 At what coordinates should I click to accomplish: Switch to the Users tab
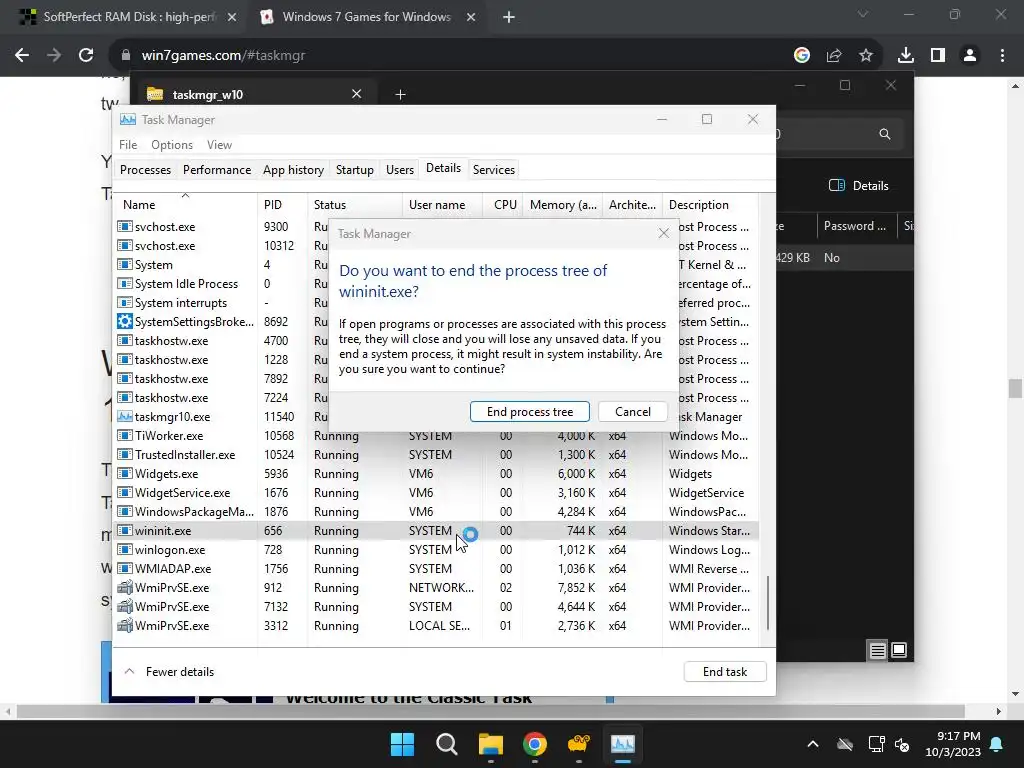point(400,169)
